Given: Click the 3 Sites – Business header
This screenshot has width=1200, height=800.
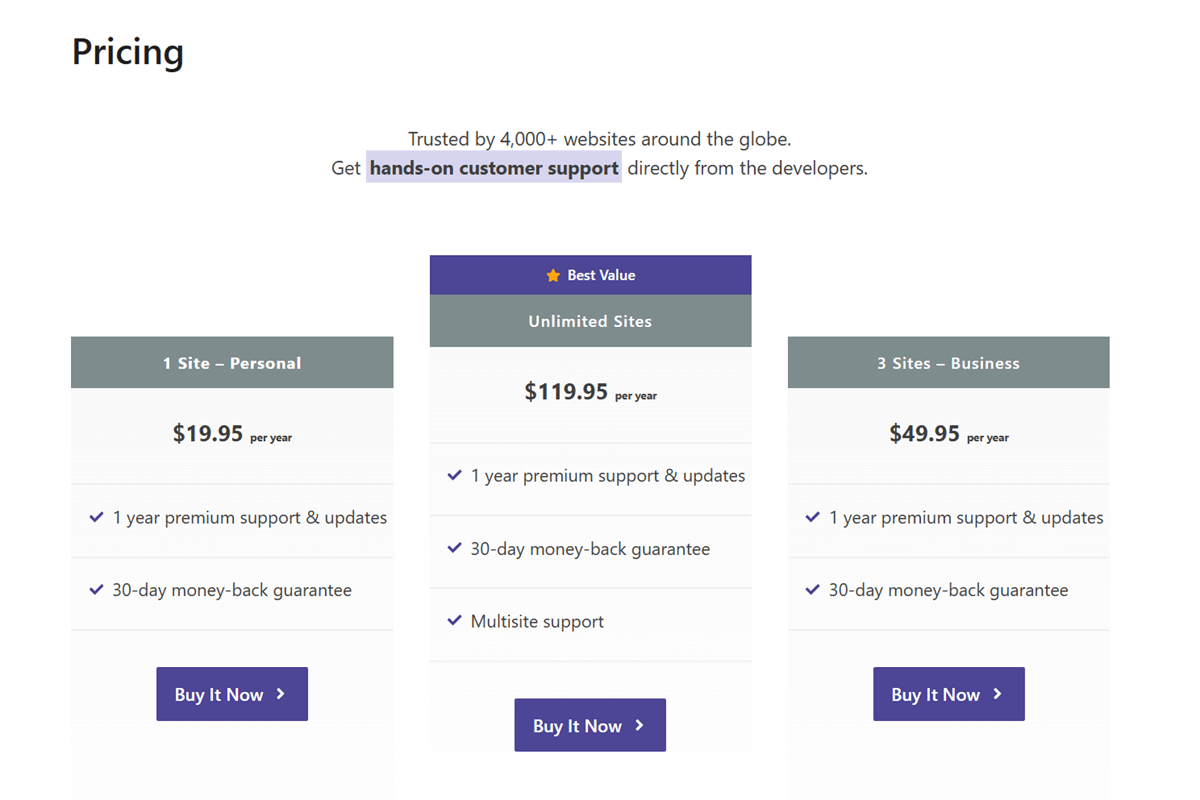Looking at the screenshot, I should (948, 362).
